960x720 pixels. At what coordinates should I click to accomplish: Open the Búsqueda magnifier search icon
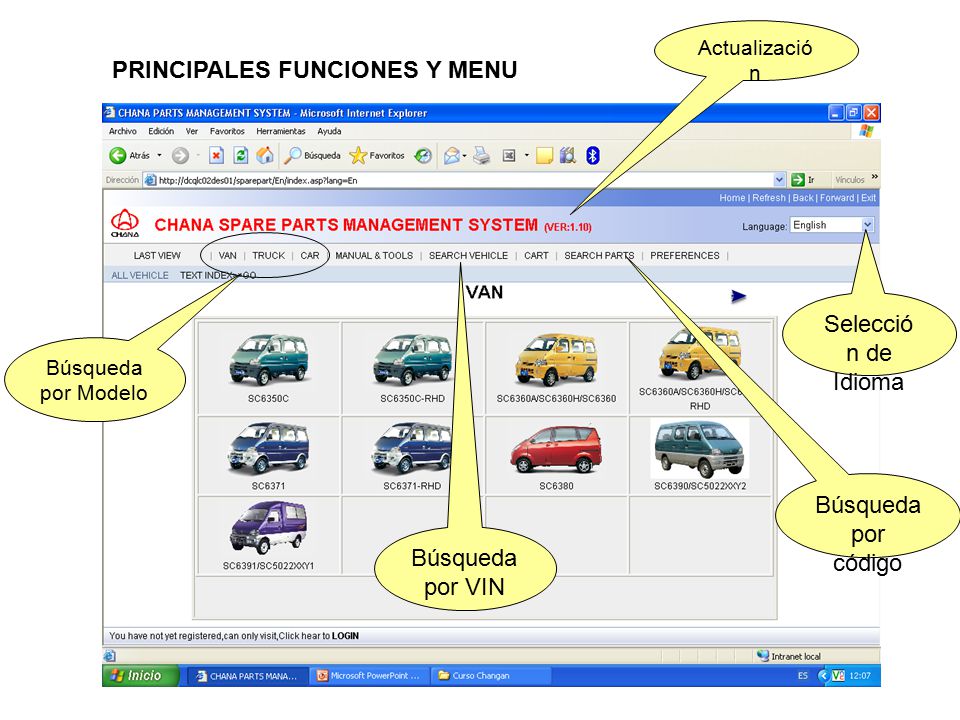pos(293,156)
